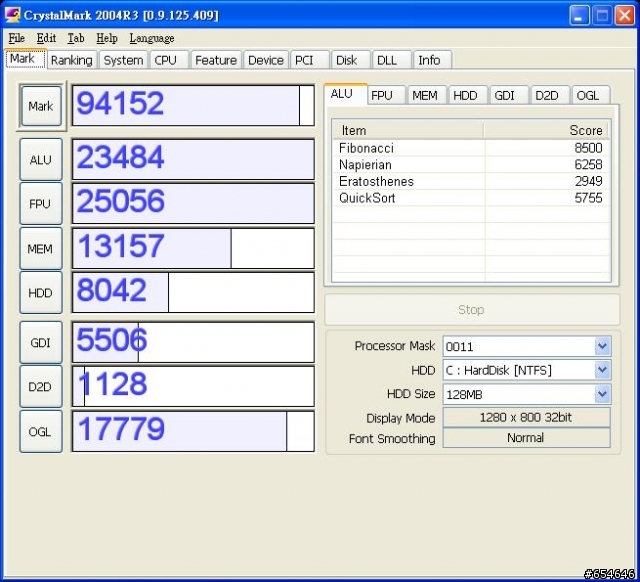Click the Display Mode 1280 x 800 32bit field
640x582 pixels.
coord(527,417)
